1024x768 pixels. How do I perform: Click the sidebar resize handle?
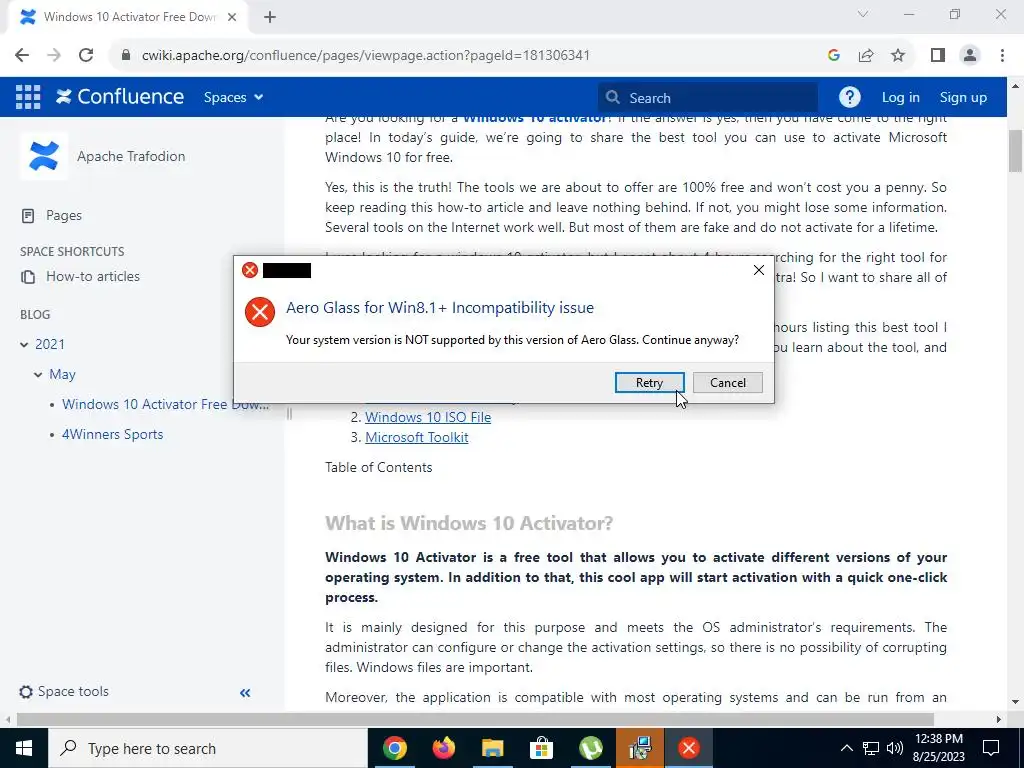[289, 413]
